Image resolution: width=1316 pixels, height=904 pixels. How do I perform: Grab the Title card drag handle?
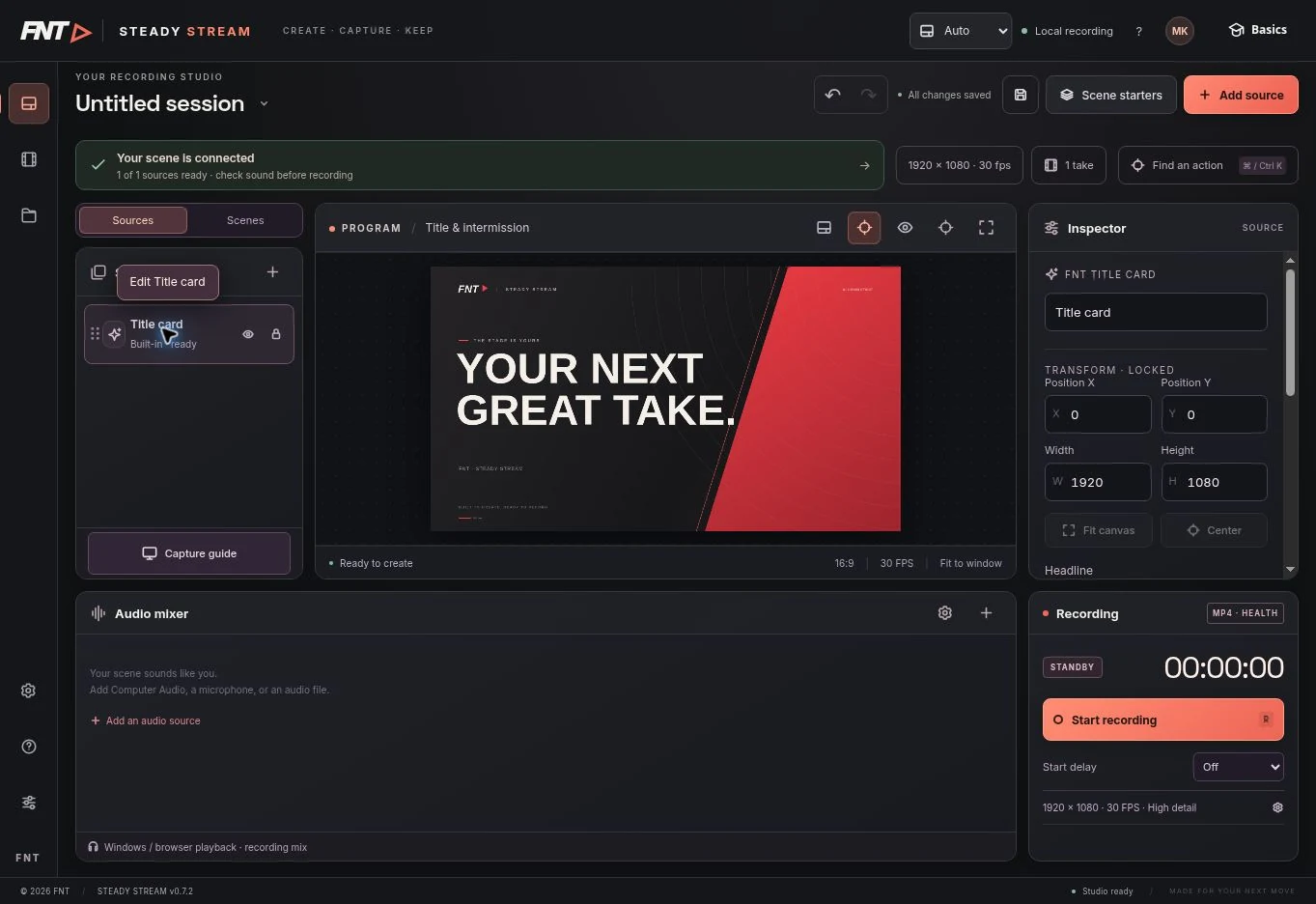click(x=95, y=334)
